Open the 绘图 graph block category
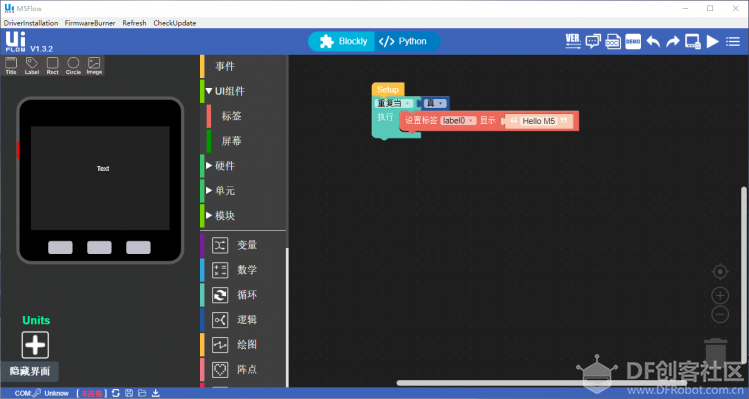Image resolution: width=749 pixels, height=399 pixels. tap(243, 345)
